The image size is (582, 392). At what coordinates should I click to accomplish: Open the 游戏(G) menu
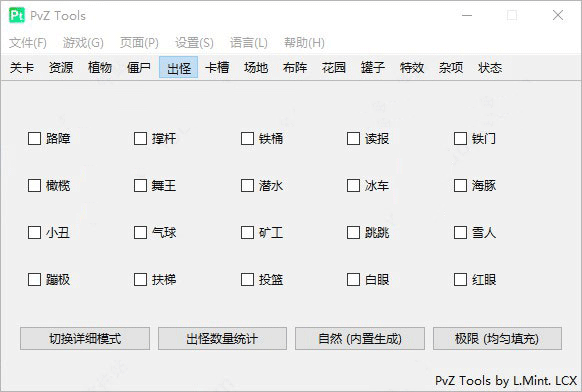pyautogui.click(x=83, y=43)
